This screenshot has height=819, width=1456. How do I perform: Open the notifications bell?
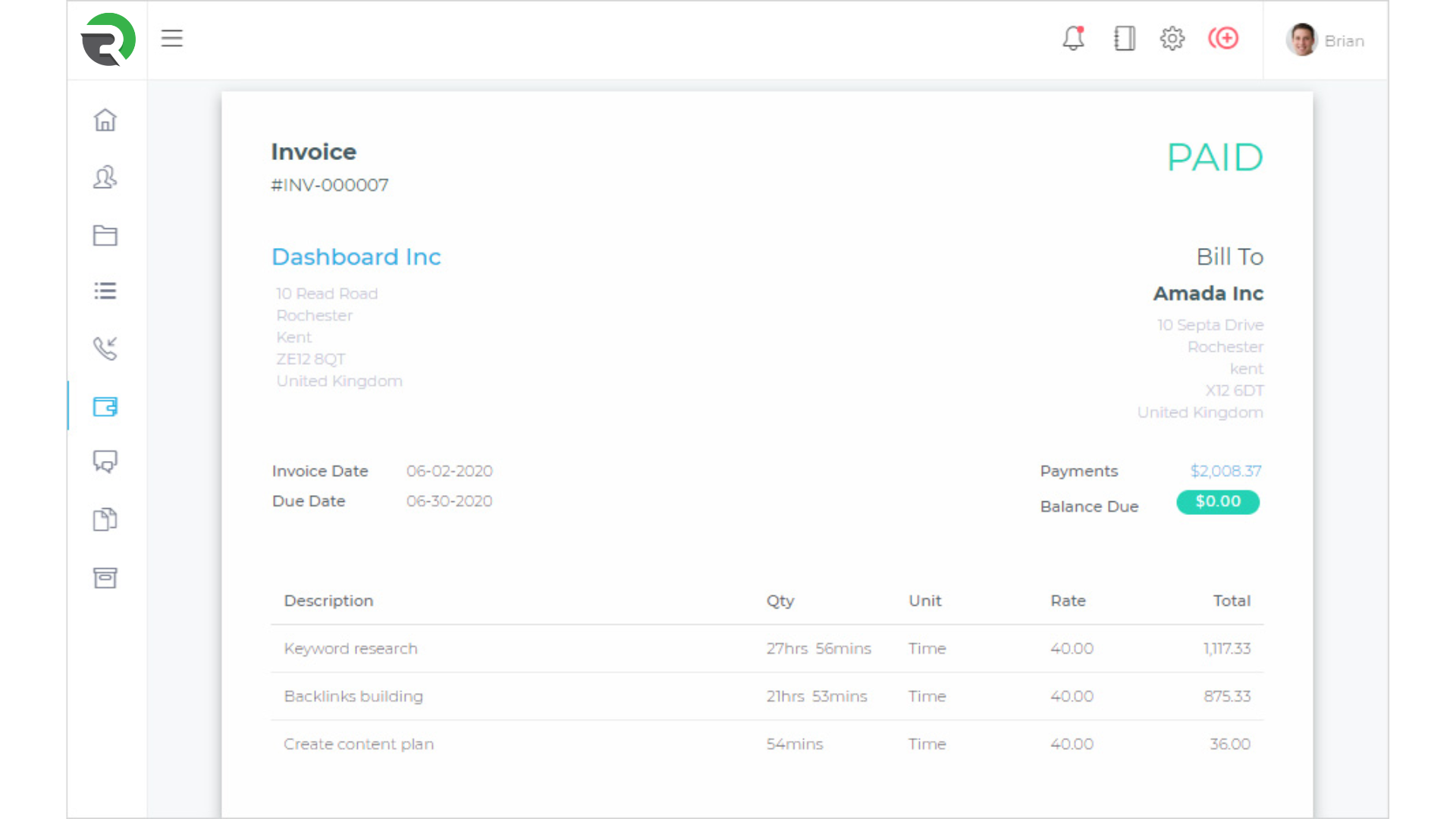pos(1073,38)
